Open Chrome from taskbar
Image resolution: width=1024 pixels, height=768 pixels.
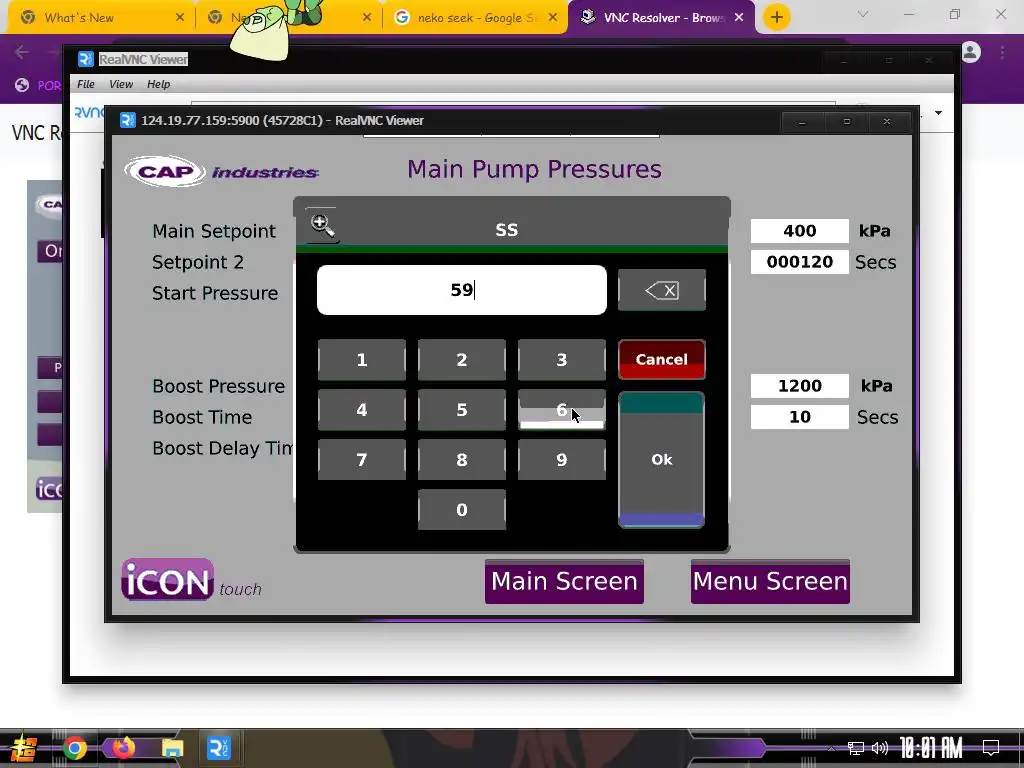74,748
